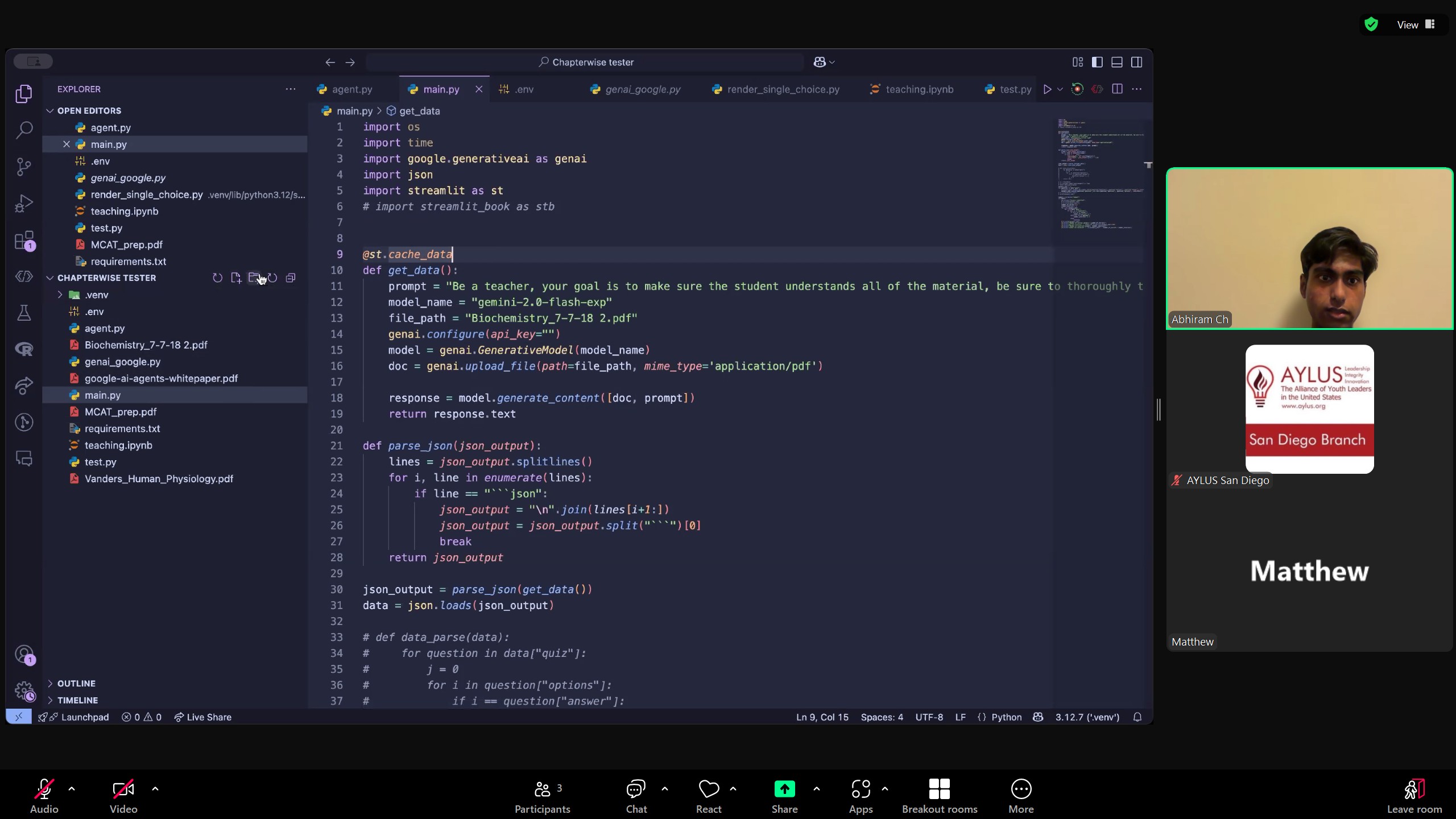Go Forward using the right arrow
The height and width of the screenshot is (819, 1456).
pyautogui.click(x=350, y=62)
